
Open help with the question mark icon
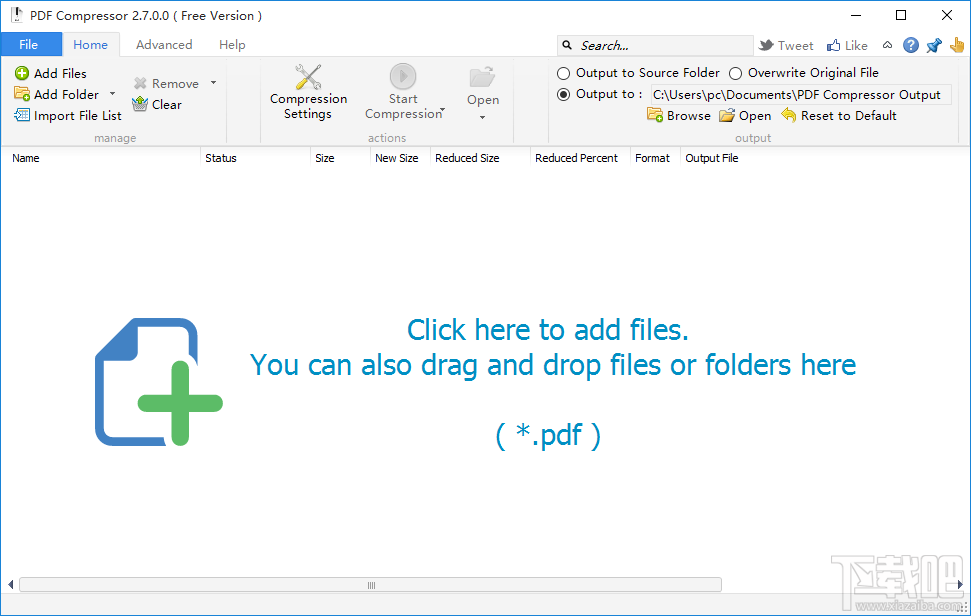910,45
